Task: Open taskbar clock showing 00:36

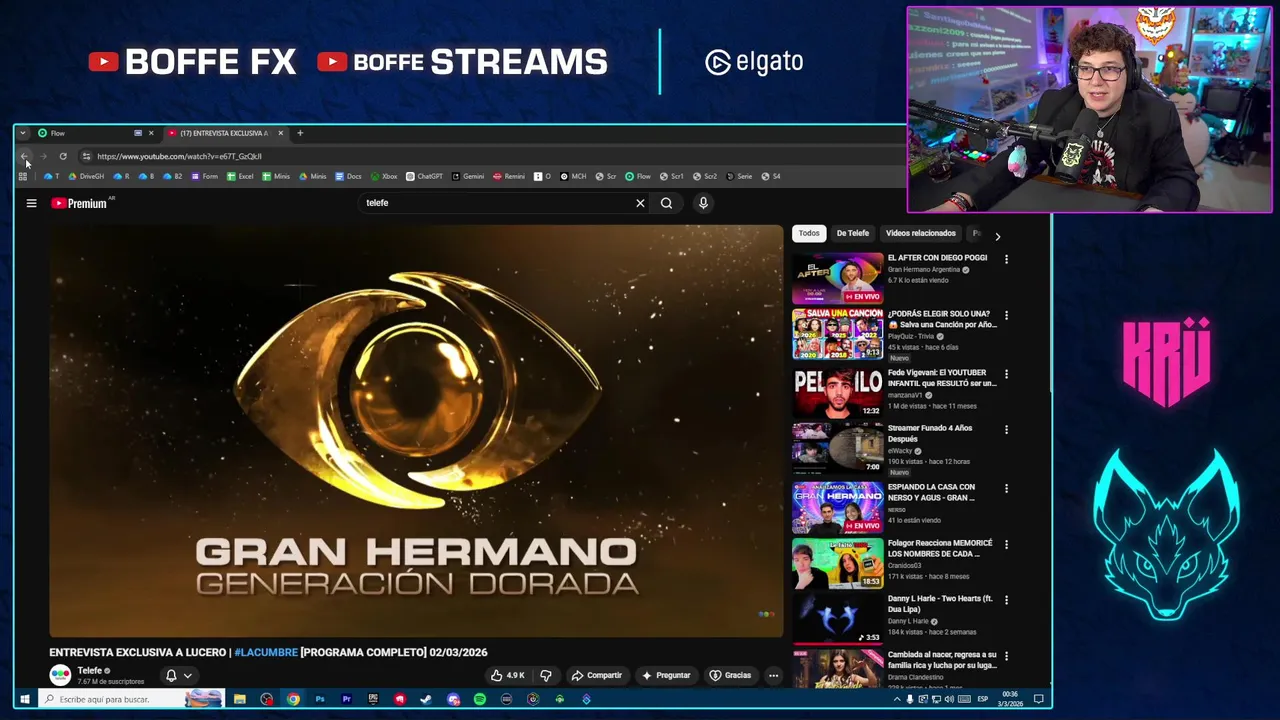Action: point(1010,699)
